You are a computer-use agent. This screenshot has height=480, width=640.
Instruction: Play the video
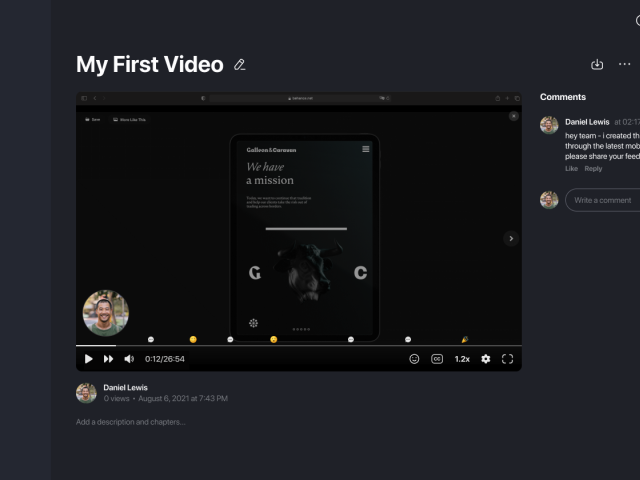tap(89, 359)
